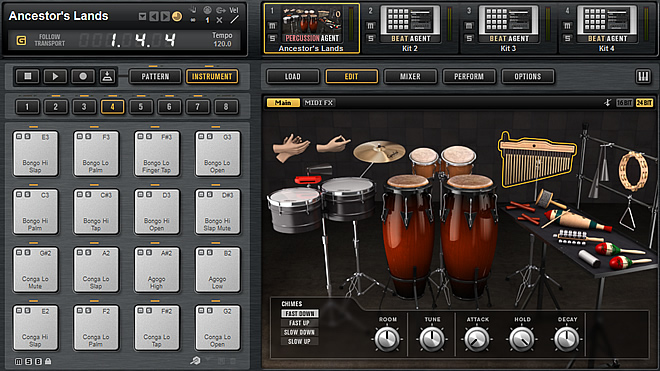Image resolution: width=660 pixels, height=371 pixels.
Task: Open the preset dropdown arrow beside Ancestor's Lands
Action: [142, 16]
